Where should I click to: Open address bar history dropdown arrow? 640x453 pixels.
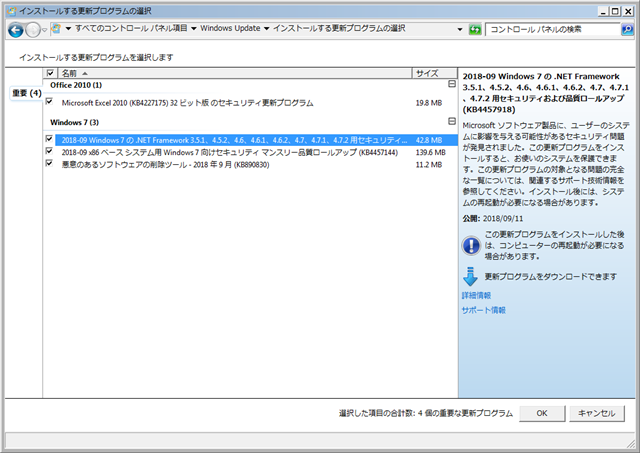tap(460, 29)
